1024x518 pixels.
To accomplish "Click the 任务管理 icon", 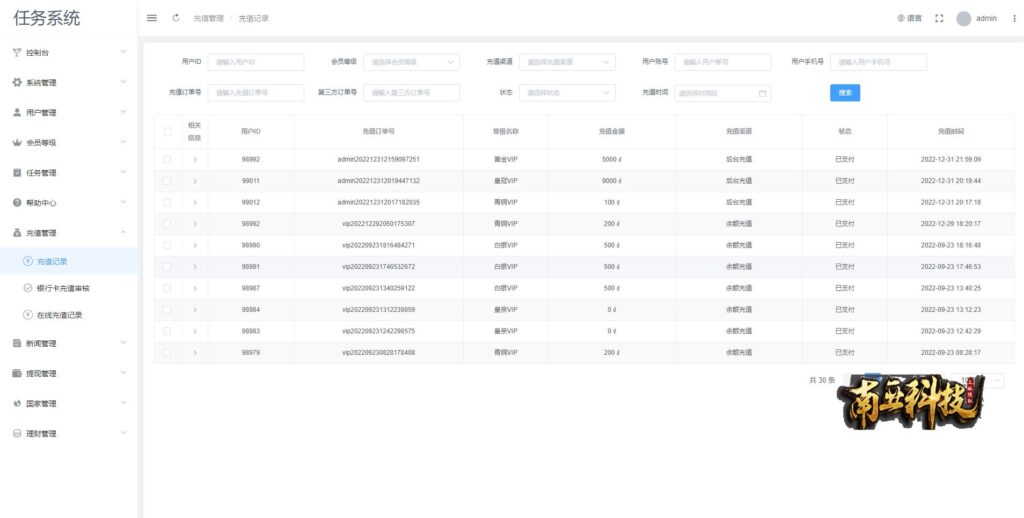I will [17, 172].
